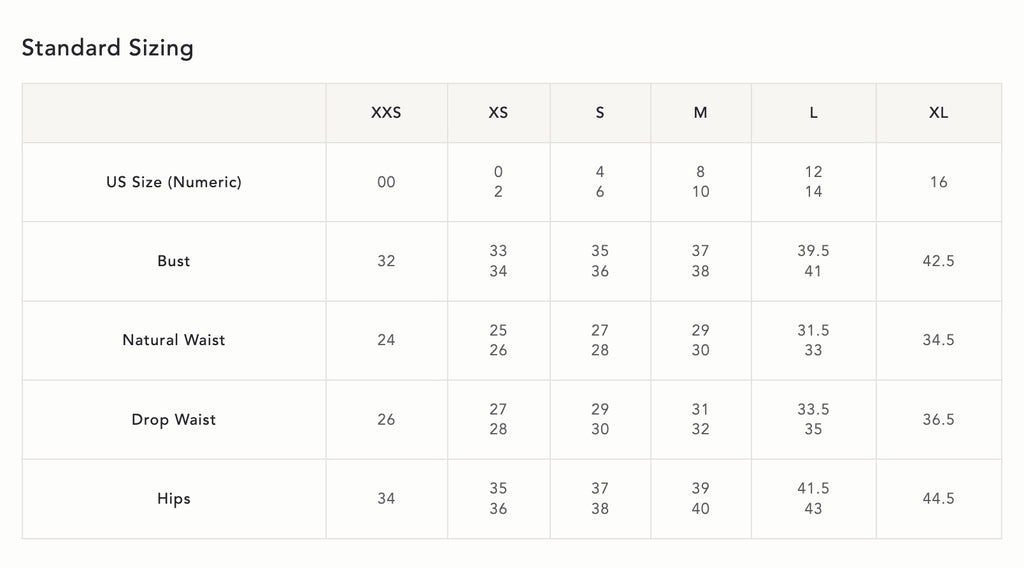Click the Bust row label
1024x568 pixels.
[x=174, y=261]
